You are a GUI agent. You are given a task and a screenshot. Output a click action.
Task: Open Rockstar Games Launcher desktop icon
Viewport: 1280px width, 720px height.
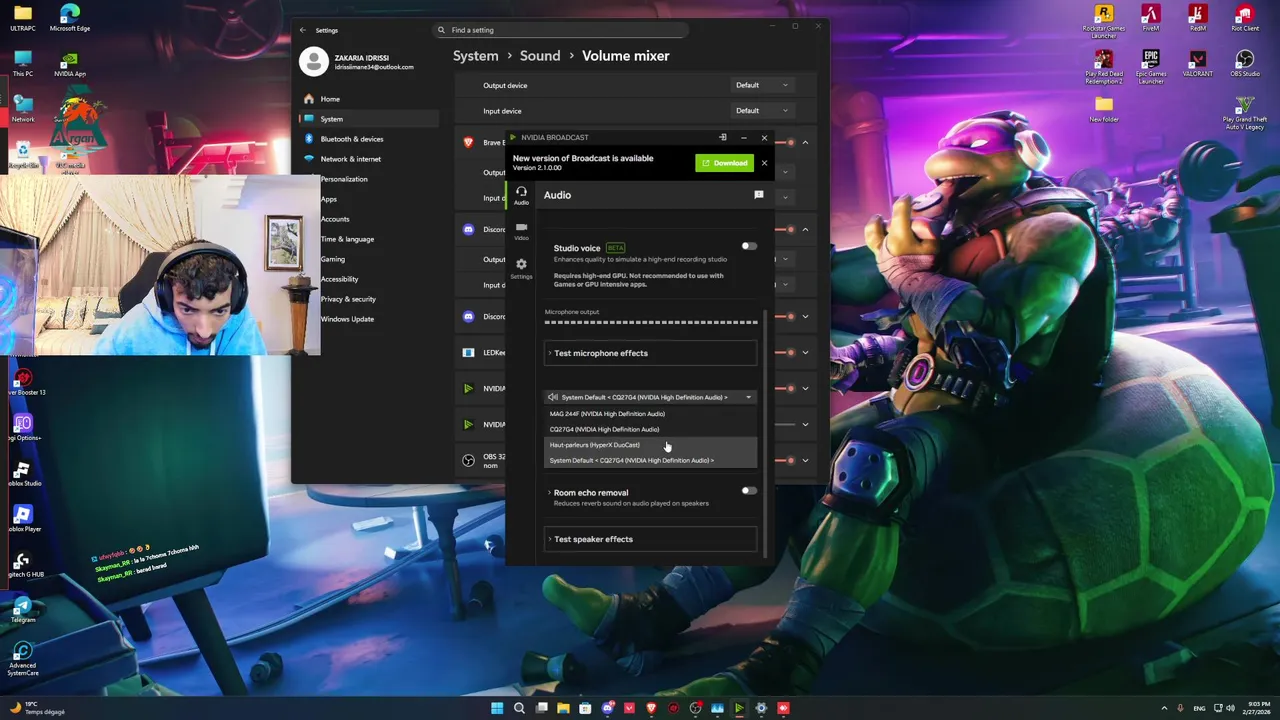pyautogui.click(x=1104, y=20)
